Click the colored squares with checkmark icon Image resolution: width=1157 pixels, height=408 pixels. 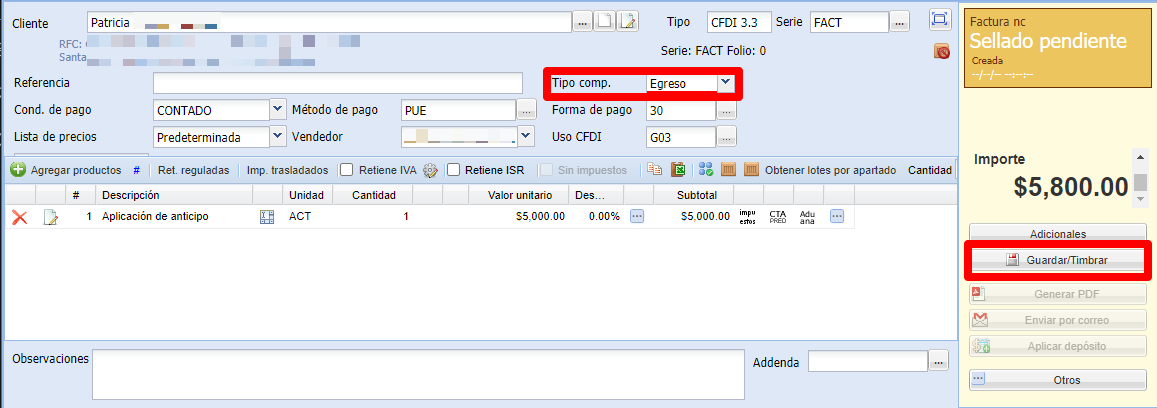click(705, 170)
